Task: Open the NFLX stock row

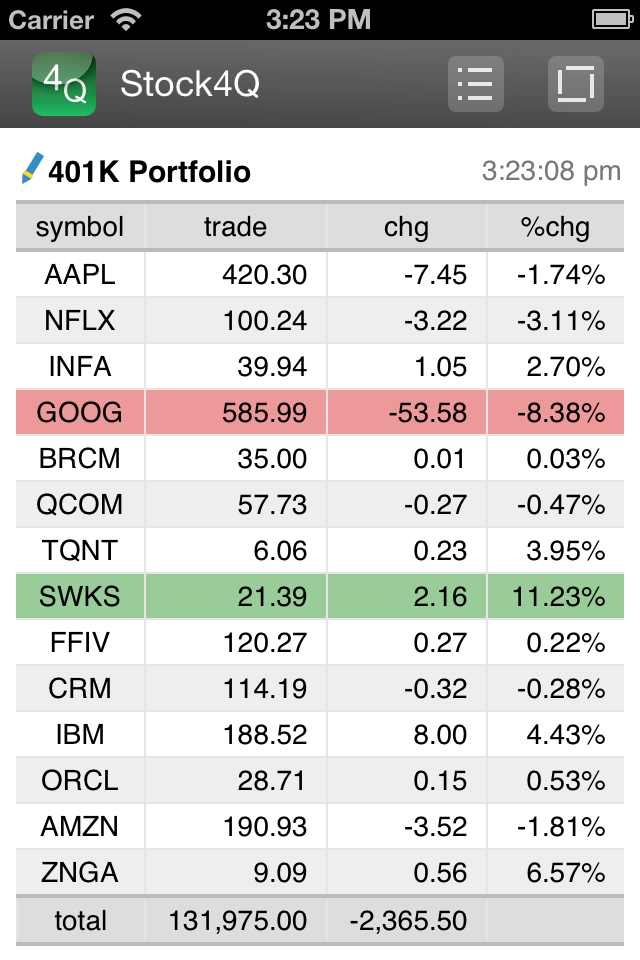Action: [x=320, y=320]
